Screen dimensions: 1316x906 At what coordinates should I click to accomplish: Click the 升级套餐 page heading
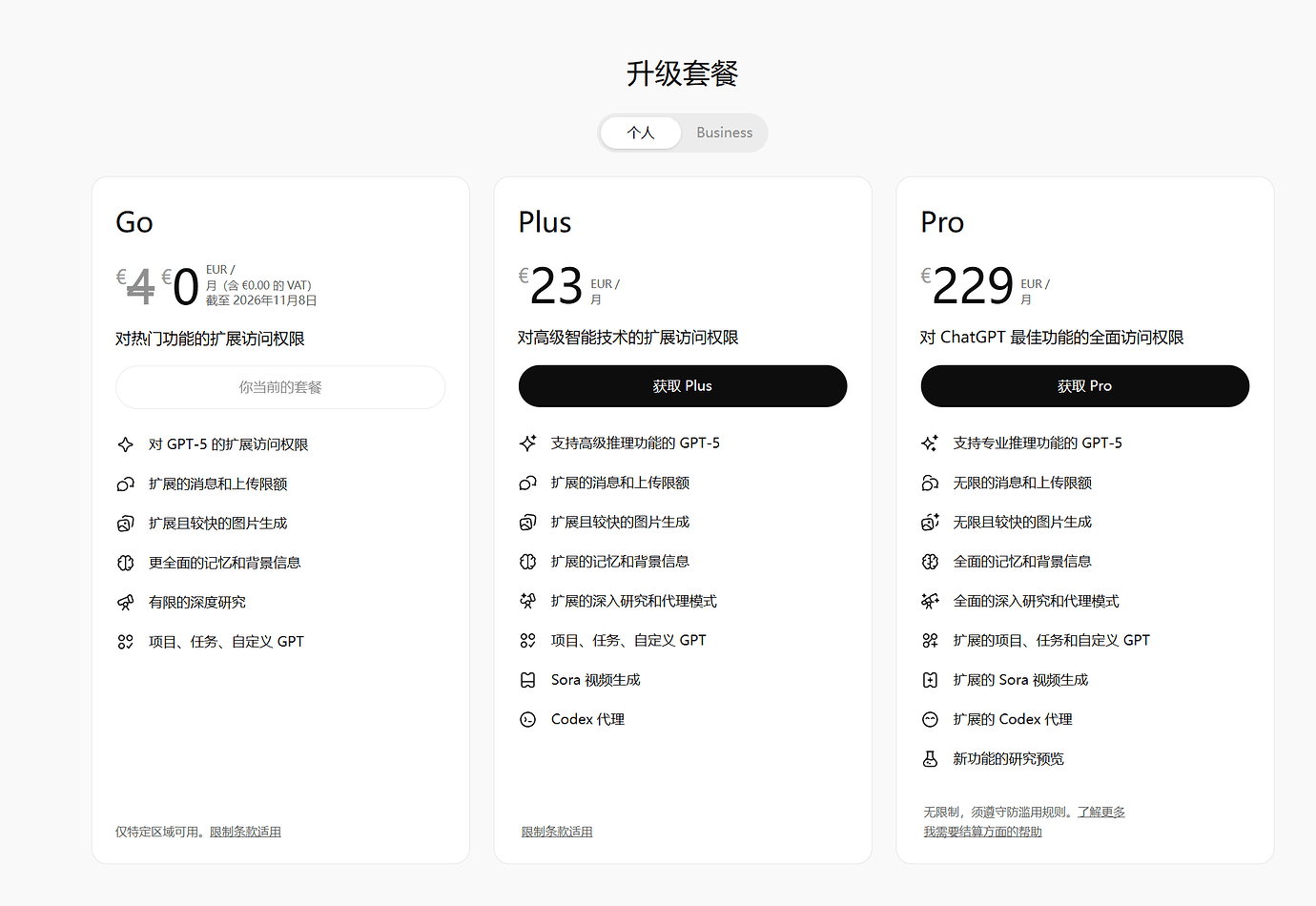(682, 73)
